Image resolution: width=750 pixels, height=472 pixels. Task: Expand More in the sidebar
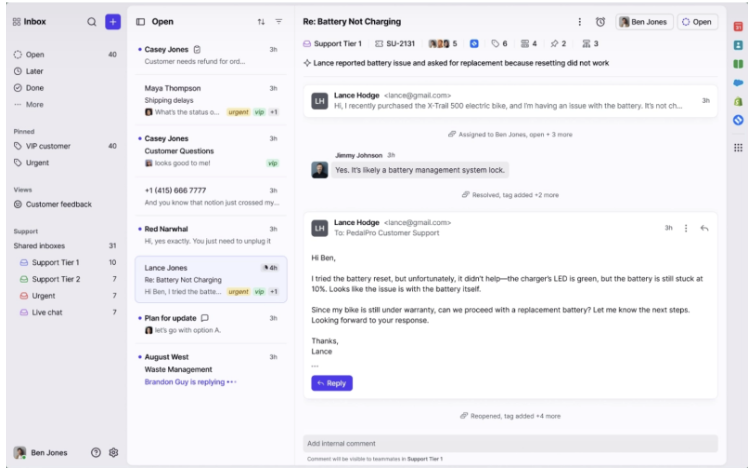pyautogui.click(x=29, y=104)
